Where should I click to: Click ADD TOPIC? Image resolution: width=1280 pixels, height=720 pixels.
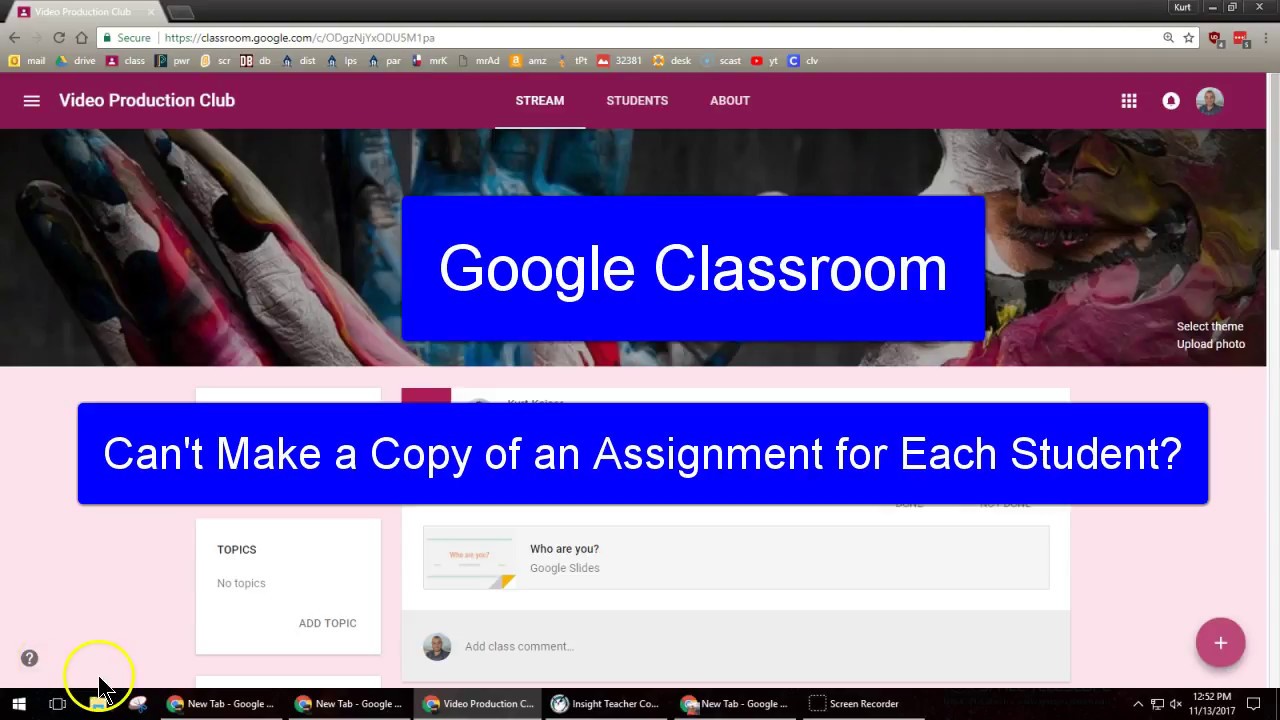327,623
